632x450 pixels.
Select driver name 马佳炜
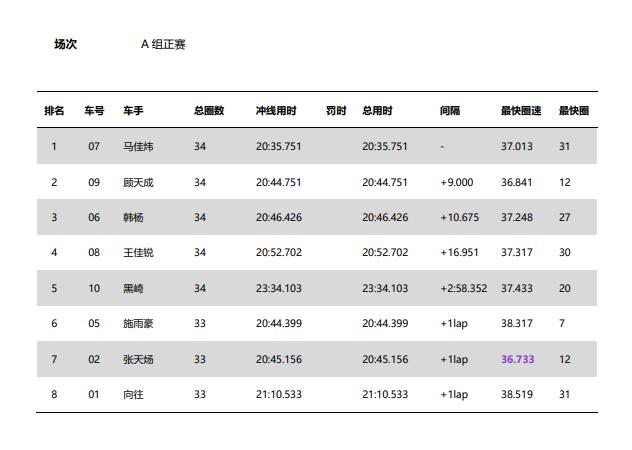(x=138, y=146)
